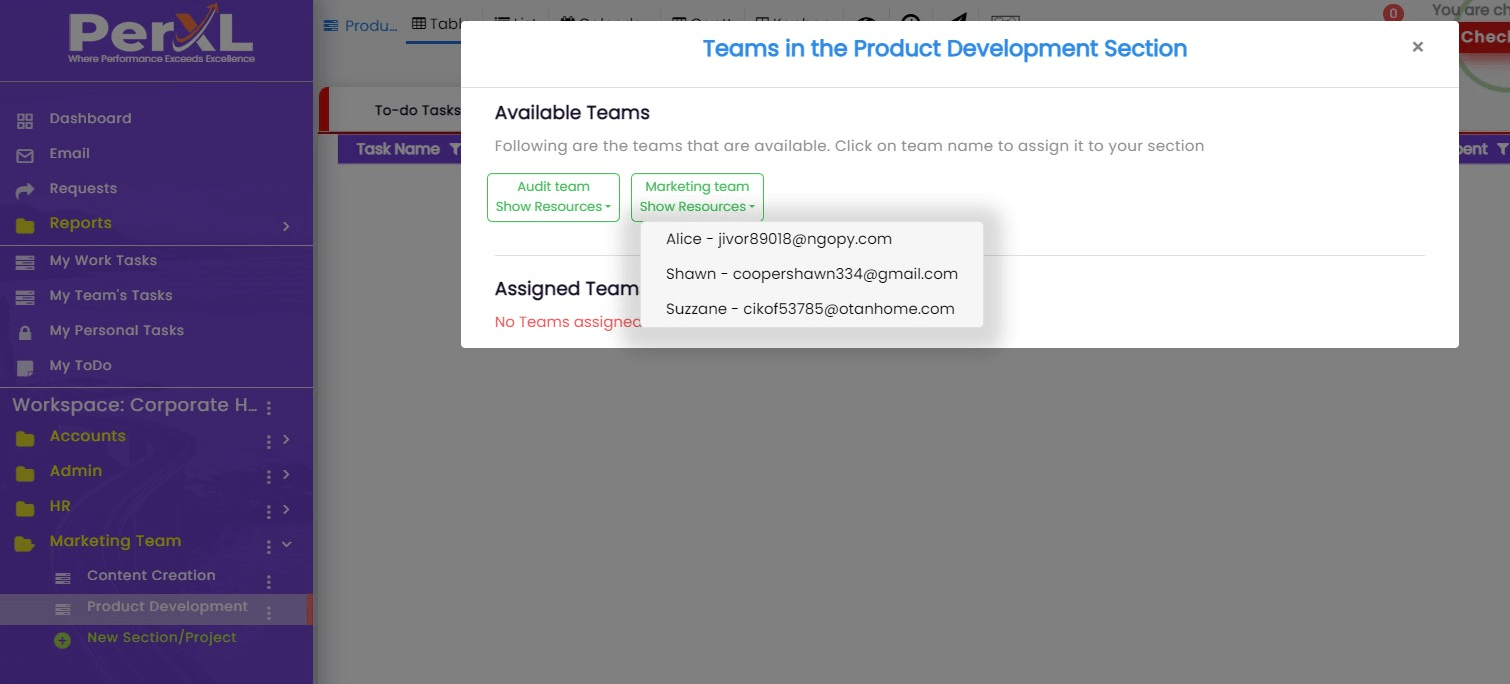Click the My ToDo sticky note icon

25,367
